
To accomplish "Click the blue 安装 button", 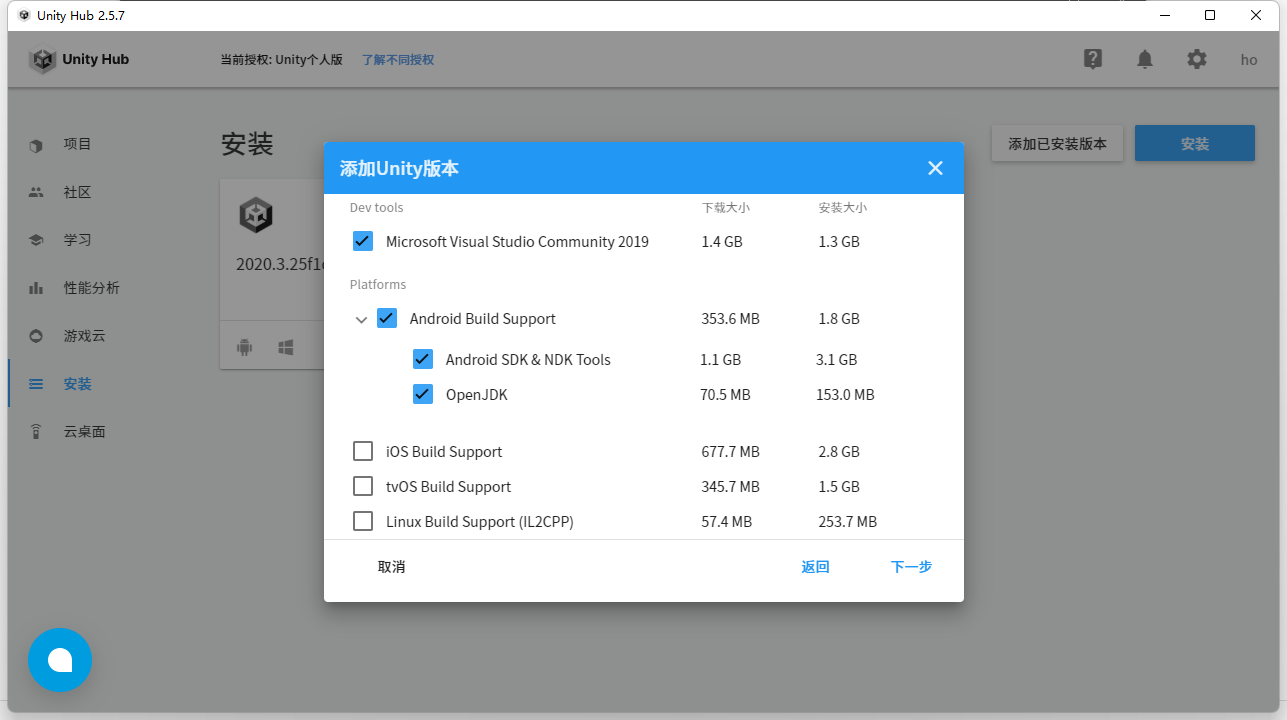I will click(x=1195, y=143).
